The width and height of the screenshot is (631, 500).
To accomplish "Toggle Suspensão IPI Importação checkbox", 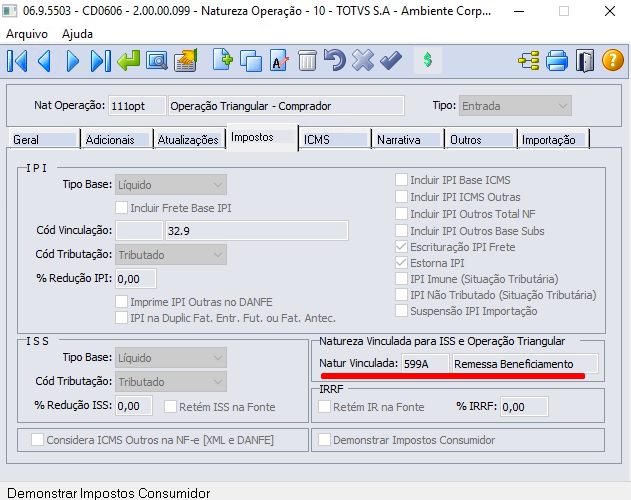I will click(401, 311).
